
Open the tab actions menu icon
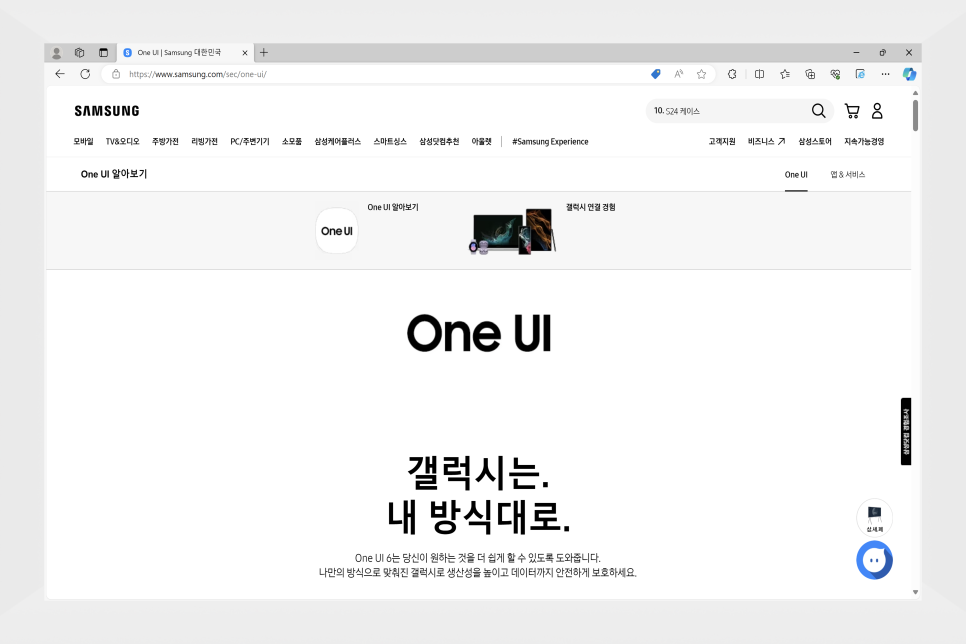pyautogui.click(x=104, y=53)
